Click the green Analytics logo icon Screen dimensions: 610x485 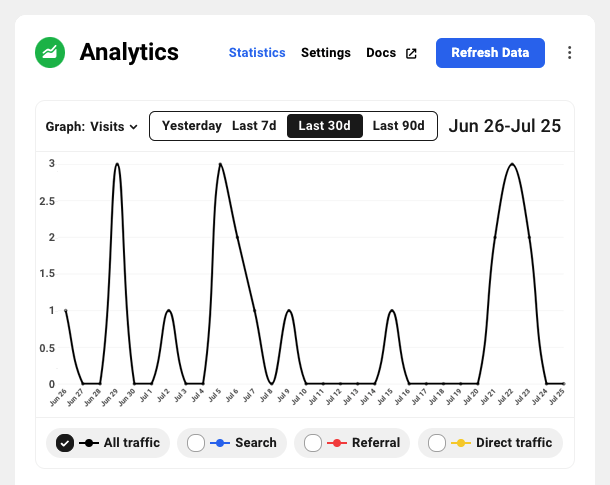(x=50, y=52)
